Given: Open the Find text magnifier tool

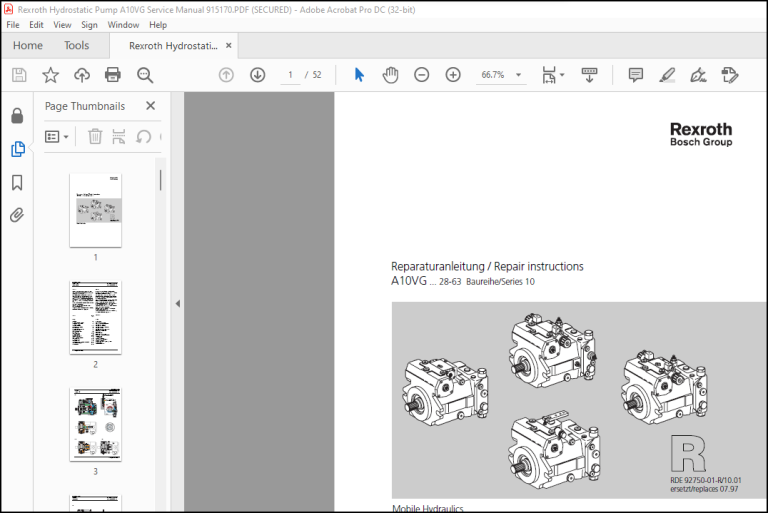Looking at the screenshot, I should tap(145, 75).
